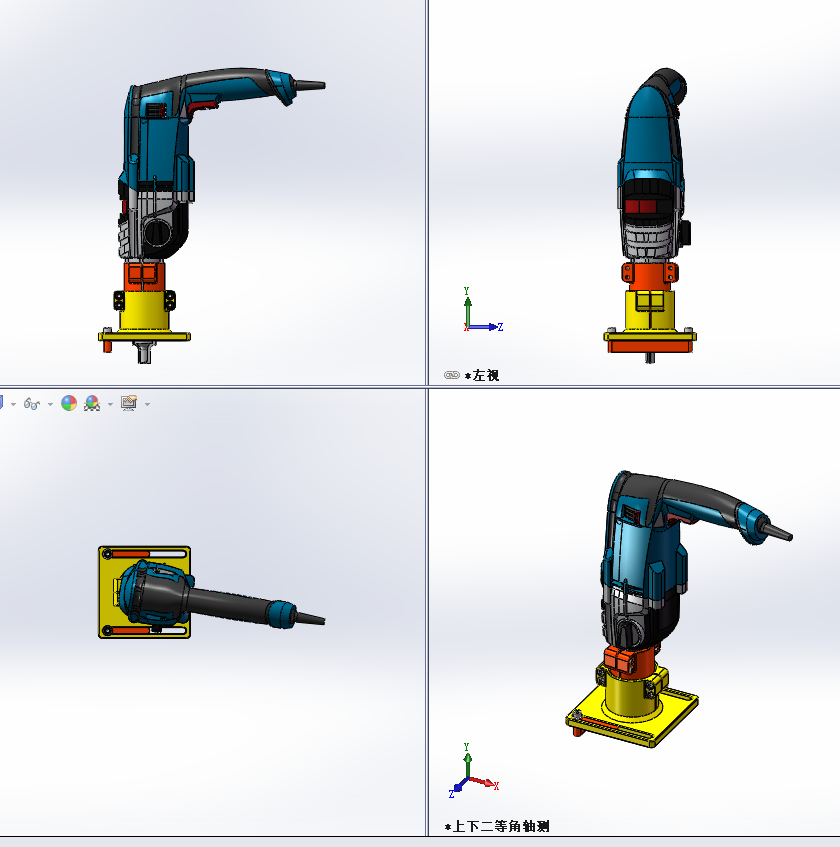840x847 pixels.
Task: Click the *上下二等角轴测 view label
Action: tap(497, 826)
